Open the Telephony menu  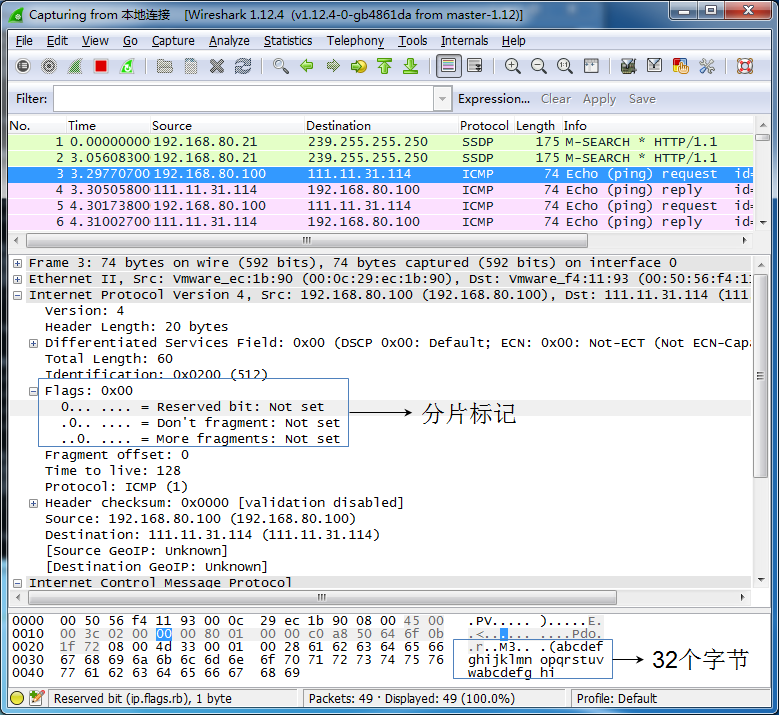click(x=355, y=41)
